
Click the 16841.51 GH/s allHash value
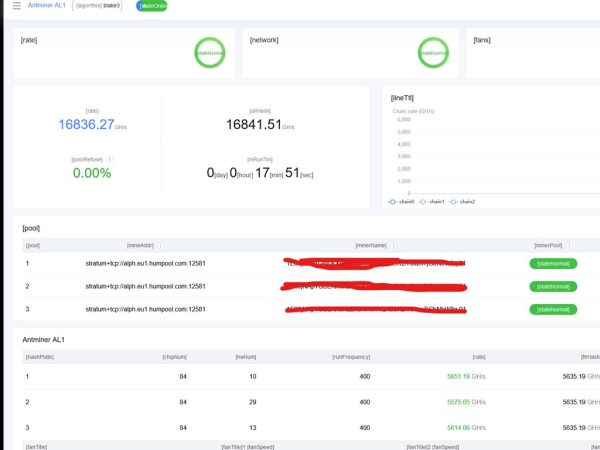260,124
